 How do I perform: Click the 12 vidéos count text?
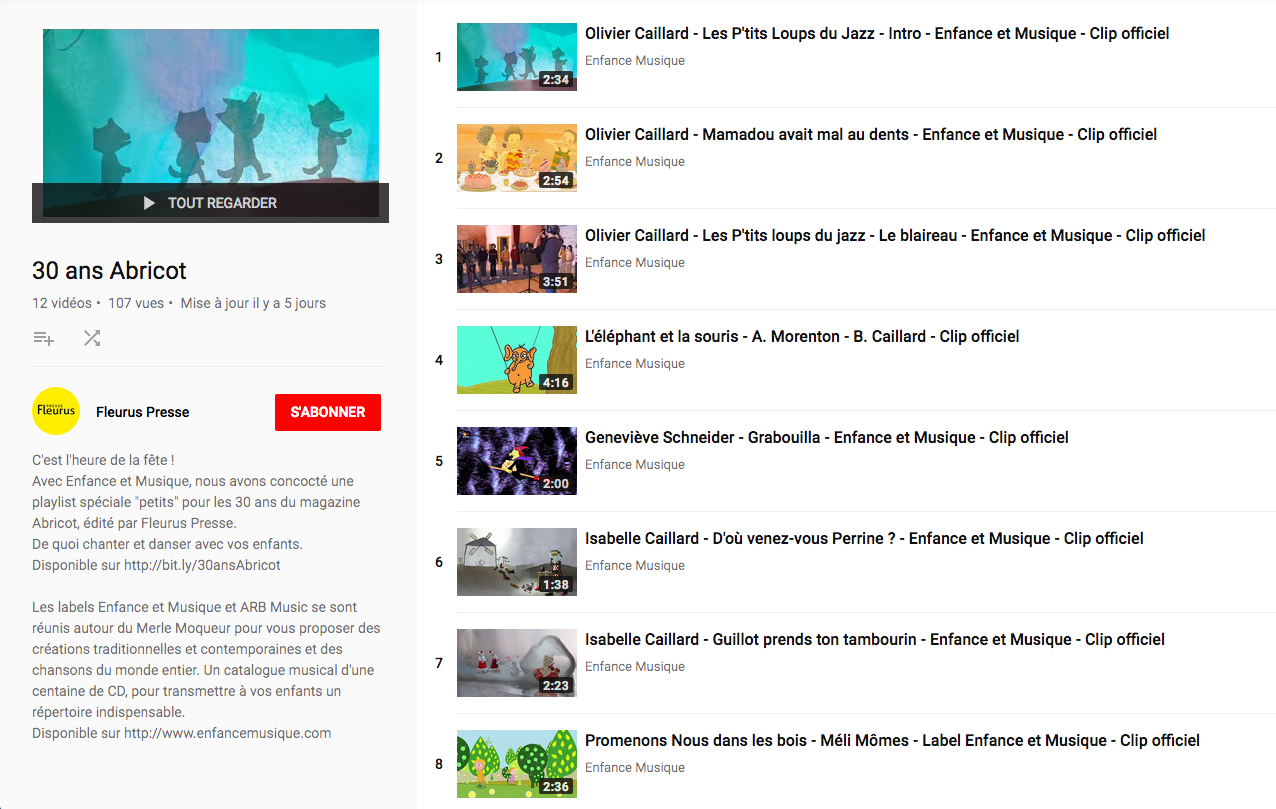pos(62,303)
